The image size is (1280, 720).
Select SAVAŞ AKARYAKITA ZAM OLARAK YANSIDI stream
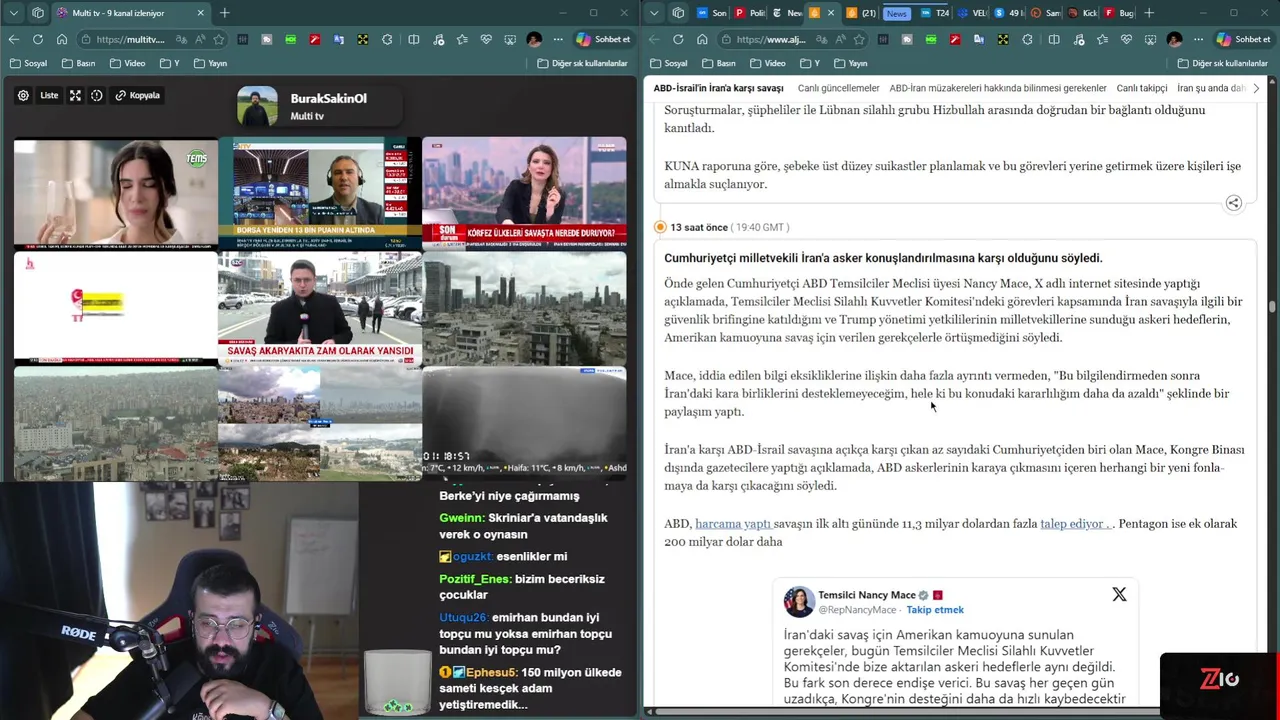tap(320, 309)
